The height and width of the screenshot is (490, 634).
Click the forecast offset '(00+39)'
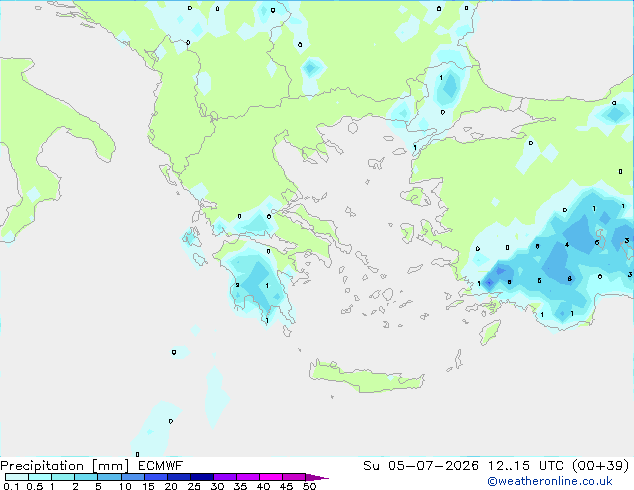601,466
